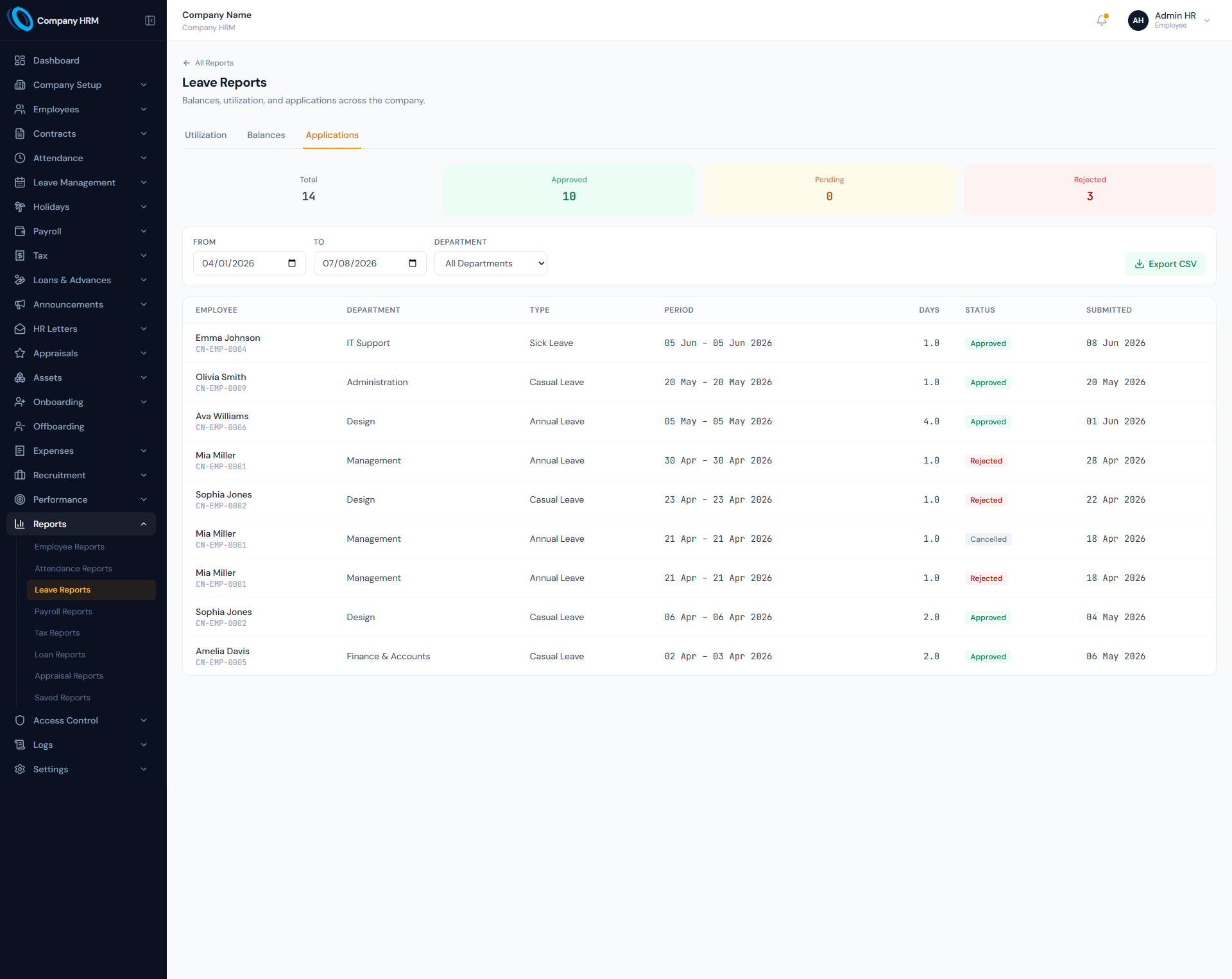Click the Company HRM logo
The height and width of the screenshot is (979, 1232).
[20, 19]
